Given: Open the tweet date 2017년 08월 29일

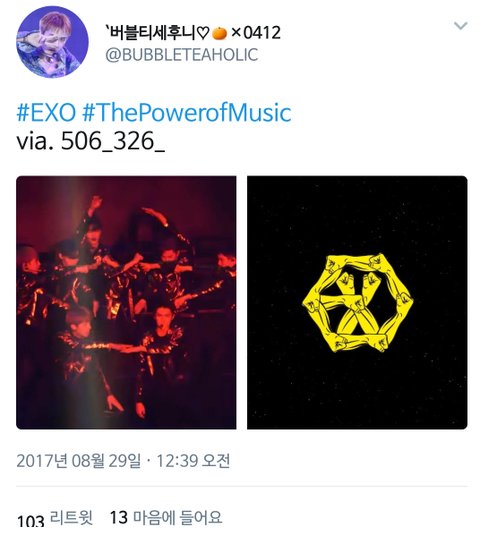Looking at the screenshot, I should (x=79, y=461).
